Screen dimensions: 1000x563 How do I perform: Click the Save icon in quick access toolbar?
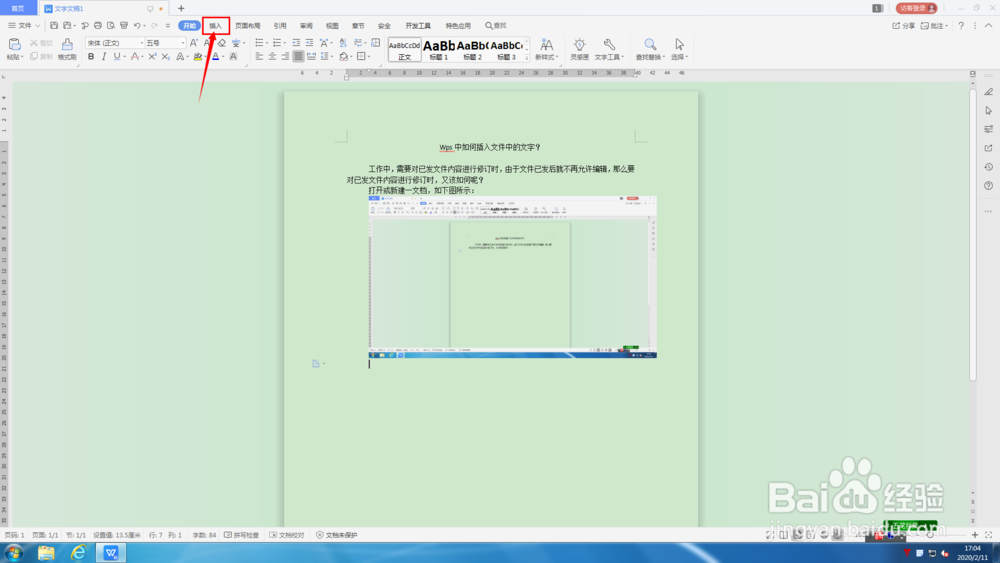point(54,26)
